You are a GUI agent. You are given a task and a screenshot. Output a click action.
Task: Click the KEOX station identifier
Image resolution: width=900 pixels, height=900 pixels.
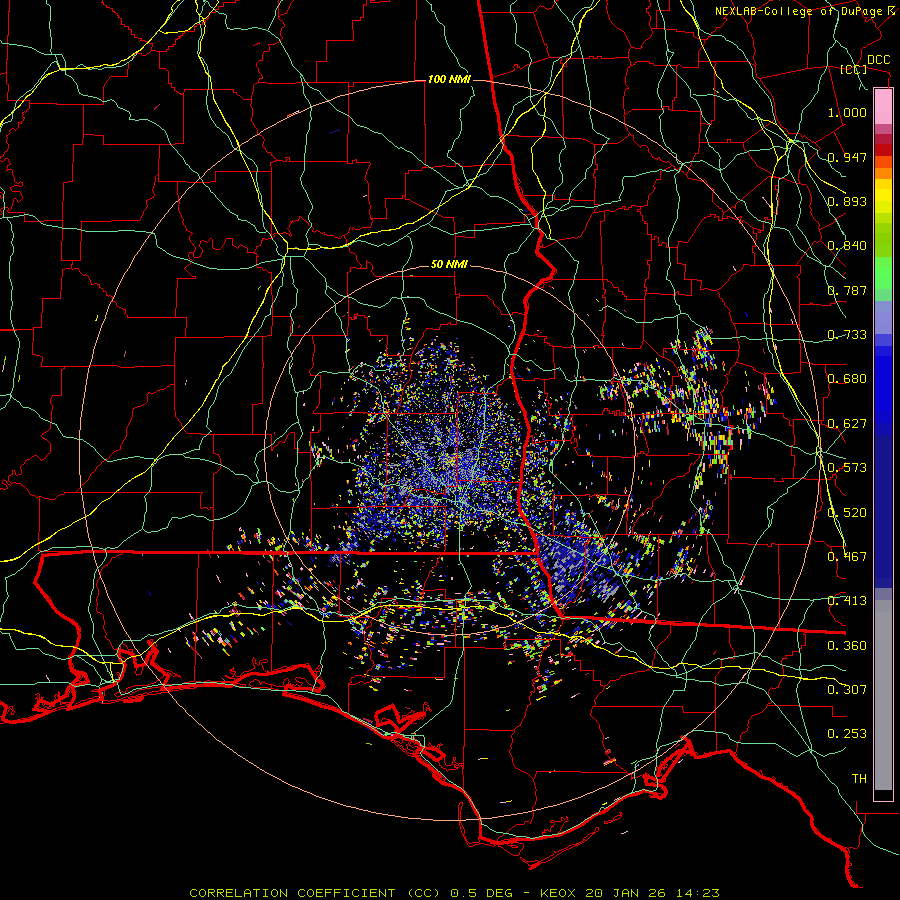[558, 893]
